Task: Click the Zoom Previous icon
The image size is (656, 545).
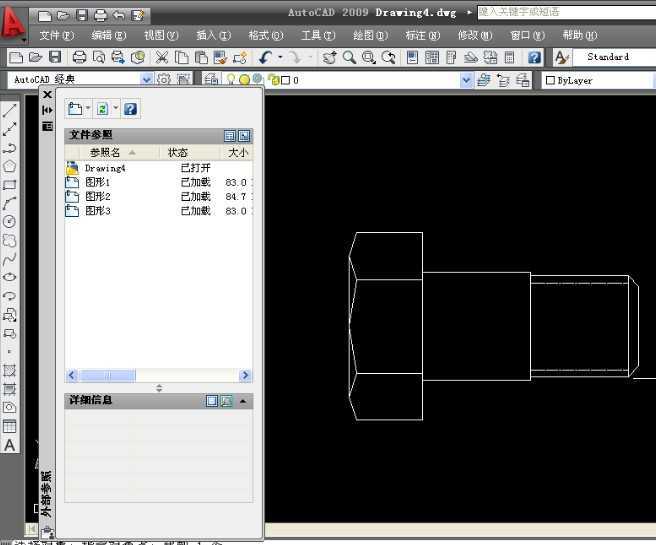Action: 389,57
